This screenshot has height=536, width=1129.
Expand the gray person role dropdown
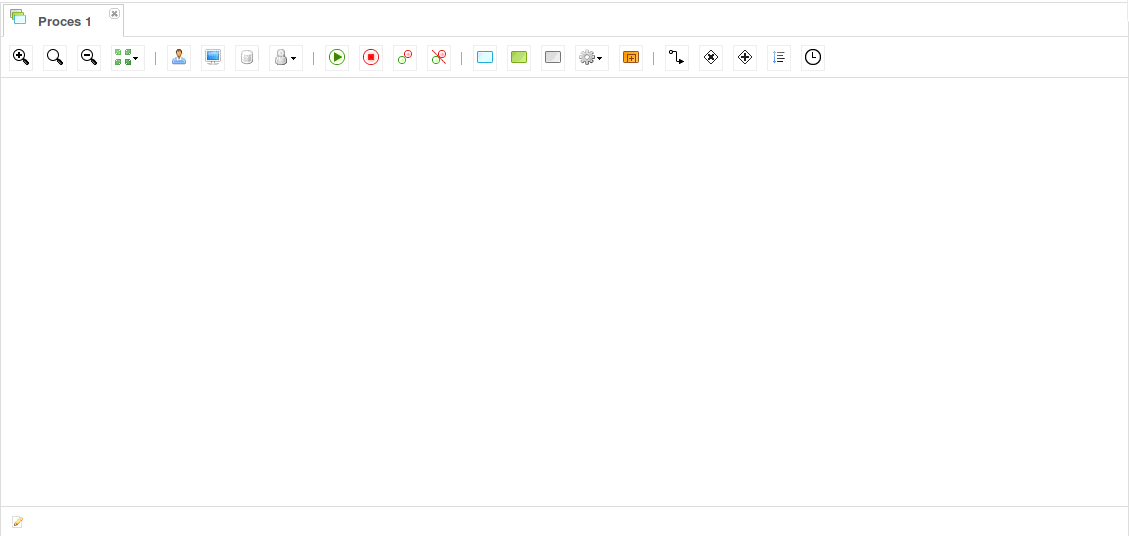285,58
